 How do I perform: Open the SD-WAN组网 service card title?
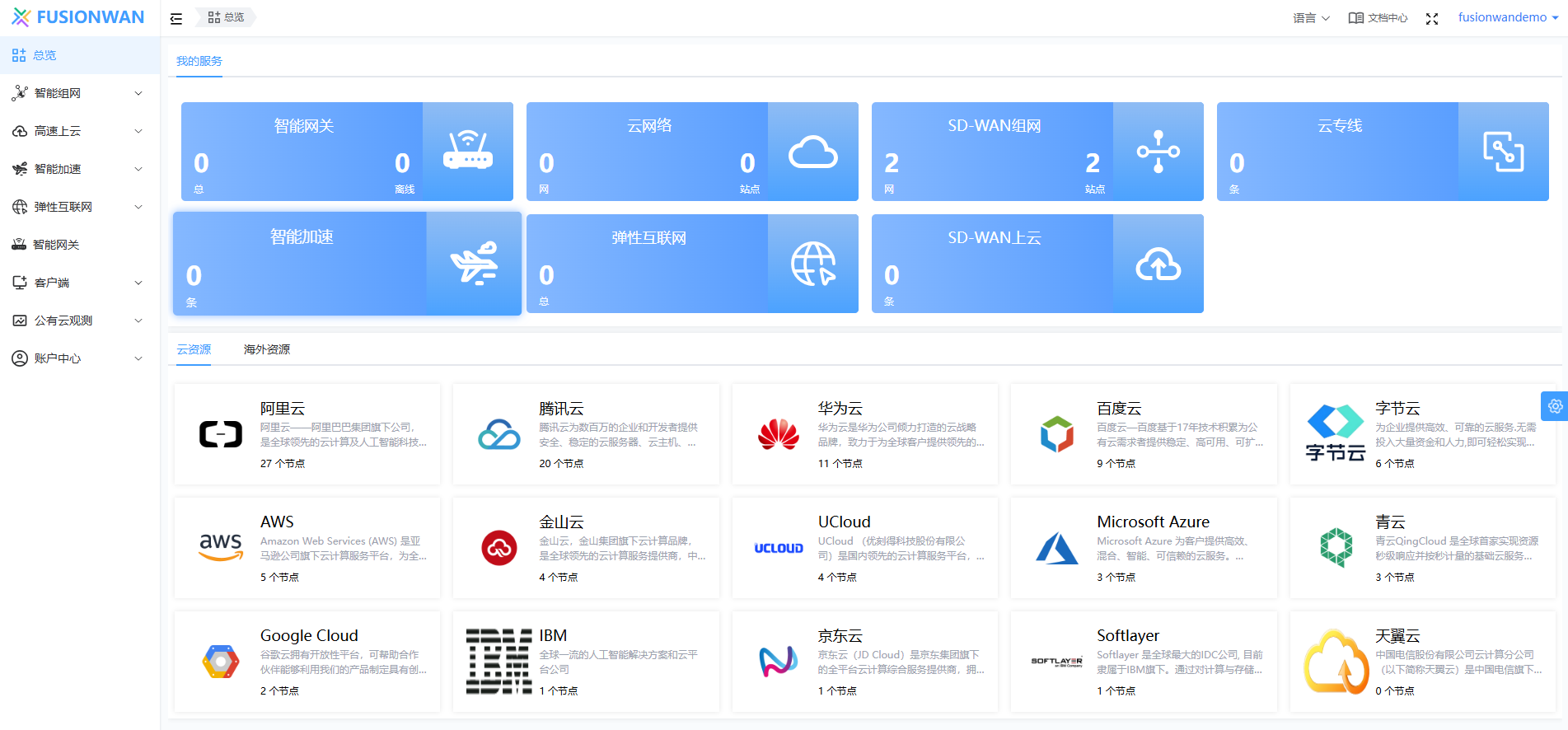994,126
